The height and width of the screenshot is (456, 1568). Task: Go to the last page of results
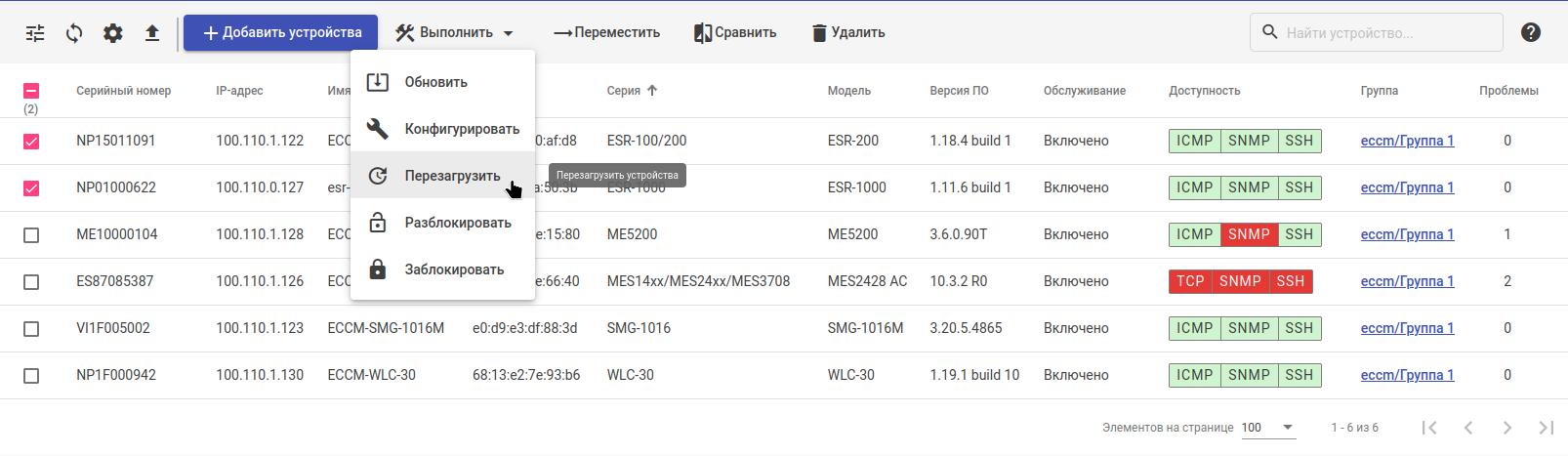tap(1546, 428)
